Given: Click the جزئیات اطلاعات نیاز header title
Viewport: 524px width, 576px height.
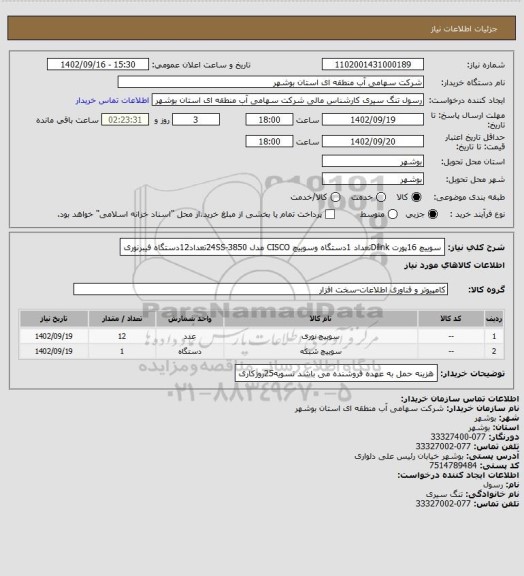Looking at the screenshot, I should coord(464,29).
